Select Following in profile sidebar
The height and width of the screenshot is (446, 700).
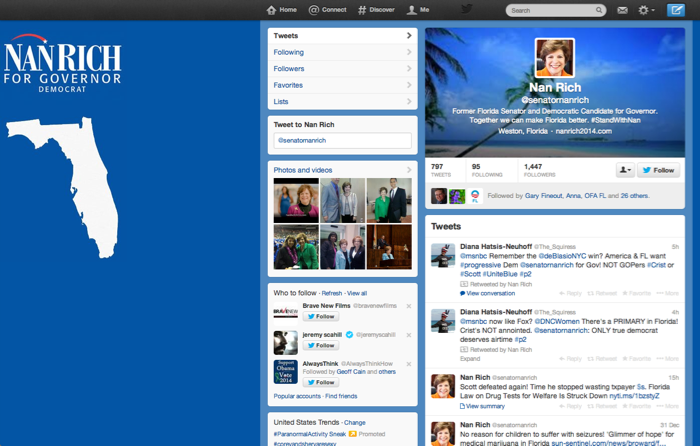point(342,52)
